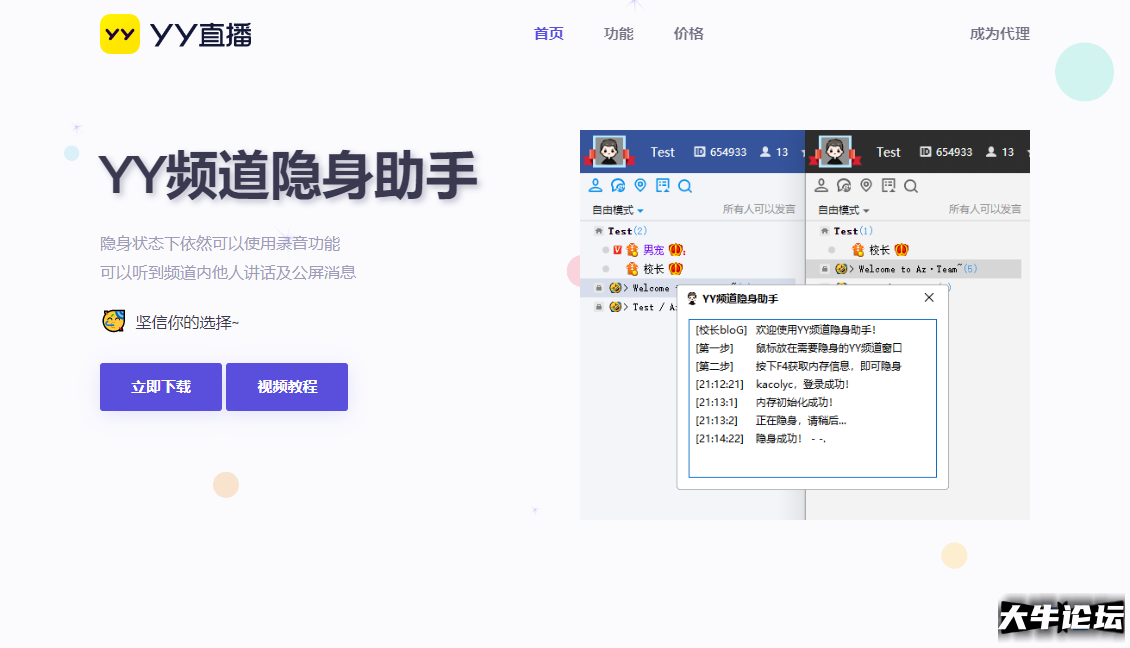Select user 校长 in the blue window list
1130x648 pixels.
point(654,269)
